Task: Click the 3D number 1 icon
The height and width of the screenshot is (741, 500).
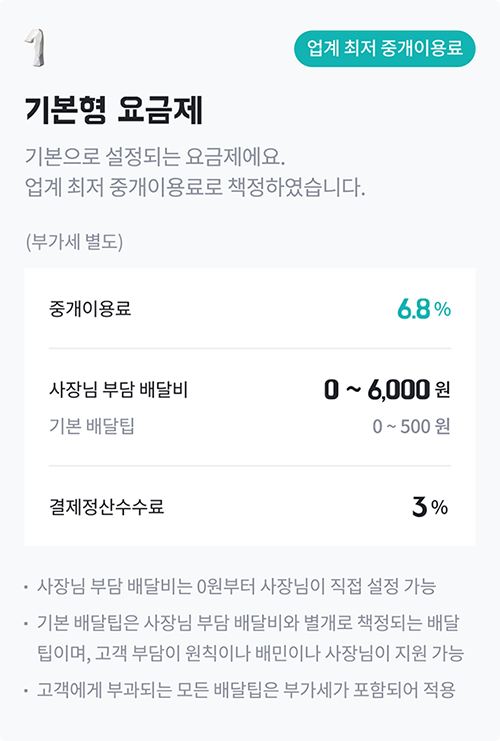Action: pyautogui.click(x=35, y=48)
